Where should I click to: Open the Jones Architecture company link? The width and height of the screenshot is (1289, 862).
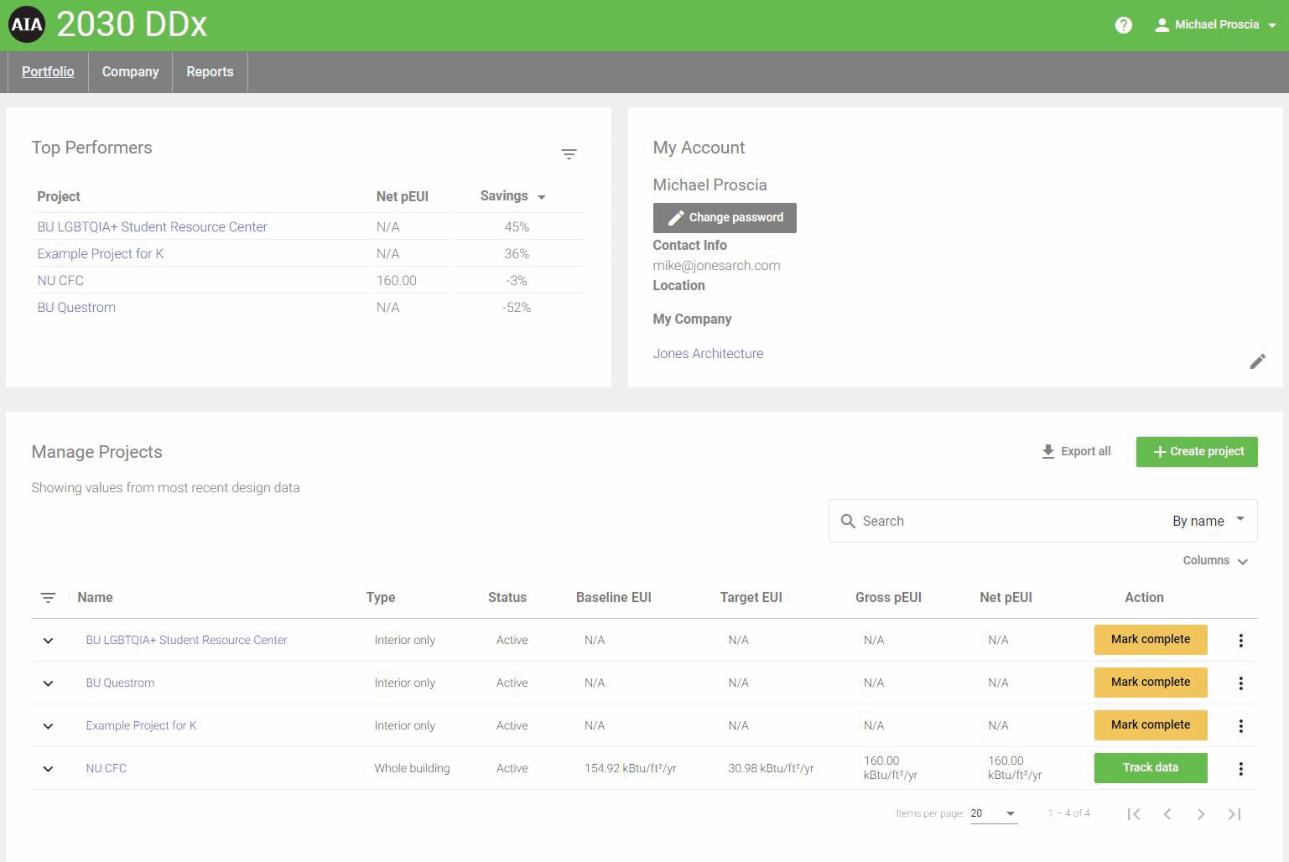[708, 353]
